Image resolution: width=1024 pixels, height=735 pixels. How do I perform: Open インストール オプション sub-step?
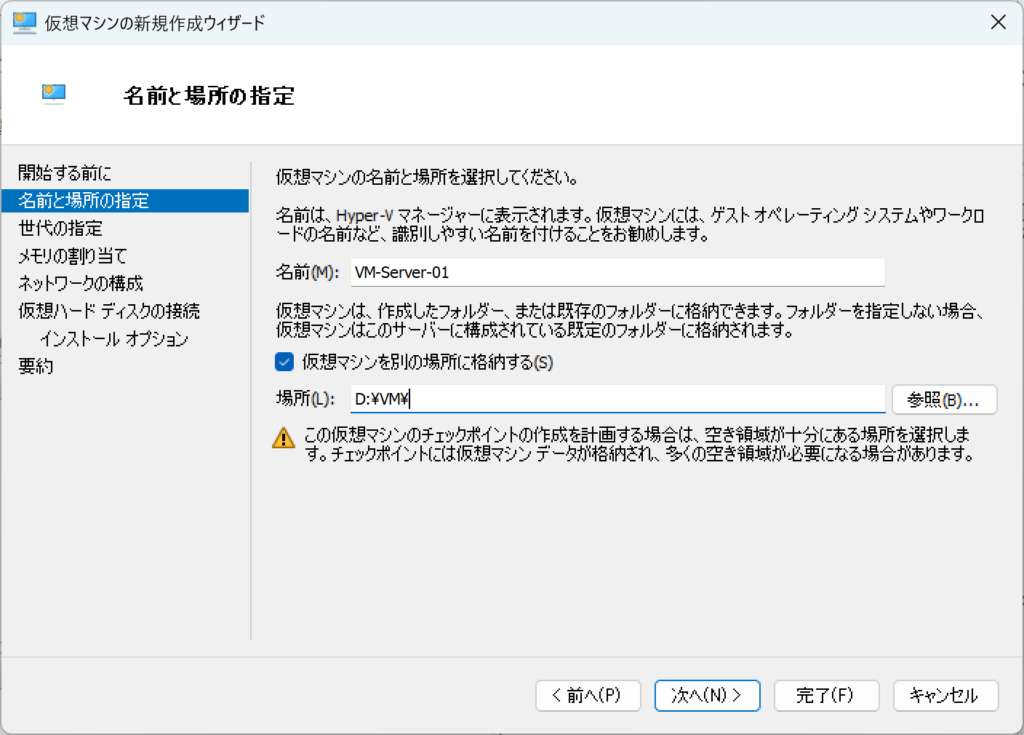[114, 339]
